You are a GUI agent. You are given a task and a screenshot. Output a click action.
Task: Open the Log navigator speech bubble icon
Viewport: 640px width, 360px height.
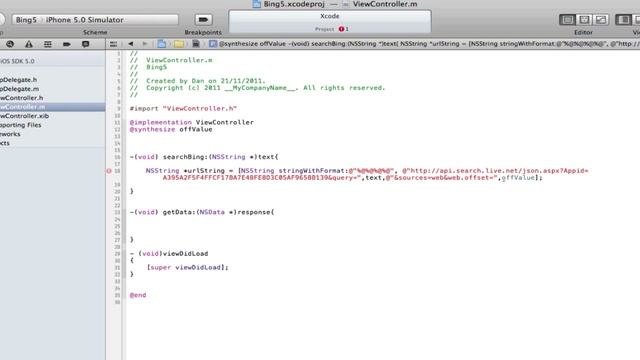(85, 44)
